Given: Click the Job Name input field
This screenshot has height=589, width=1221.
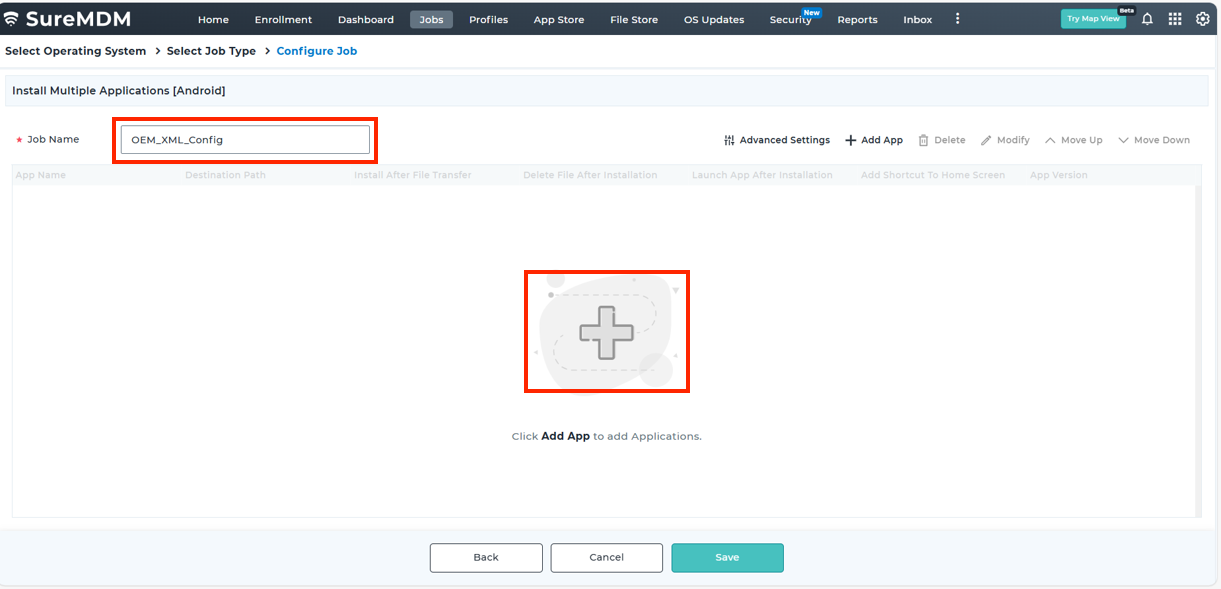Looking at the screenshot, I should point(245,140).
